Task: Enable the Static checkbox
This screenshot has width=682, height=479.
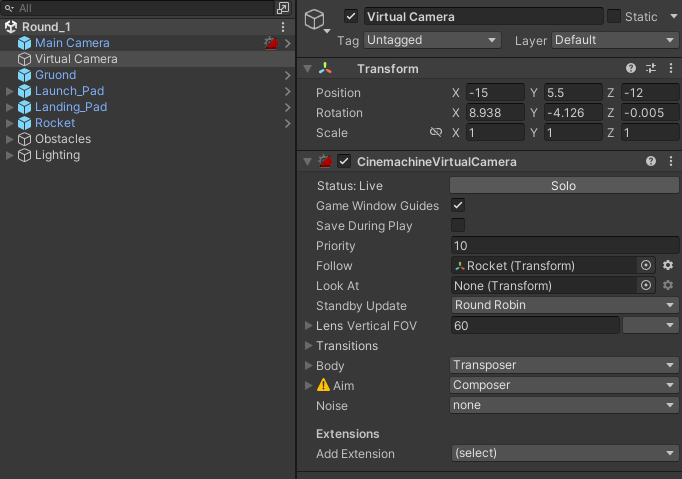Action: click(614, 17)
